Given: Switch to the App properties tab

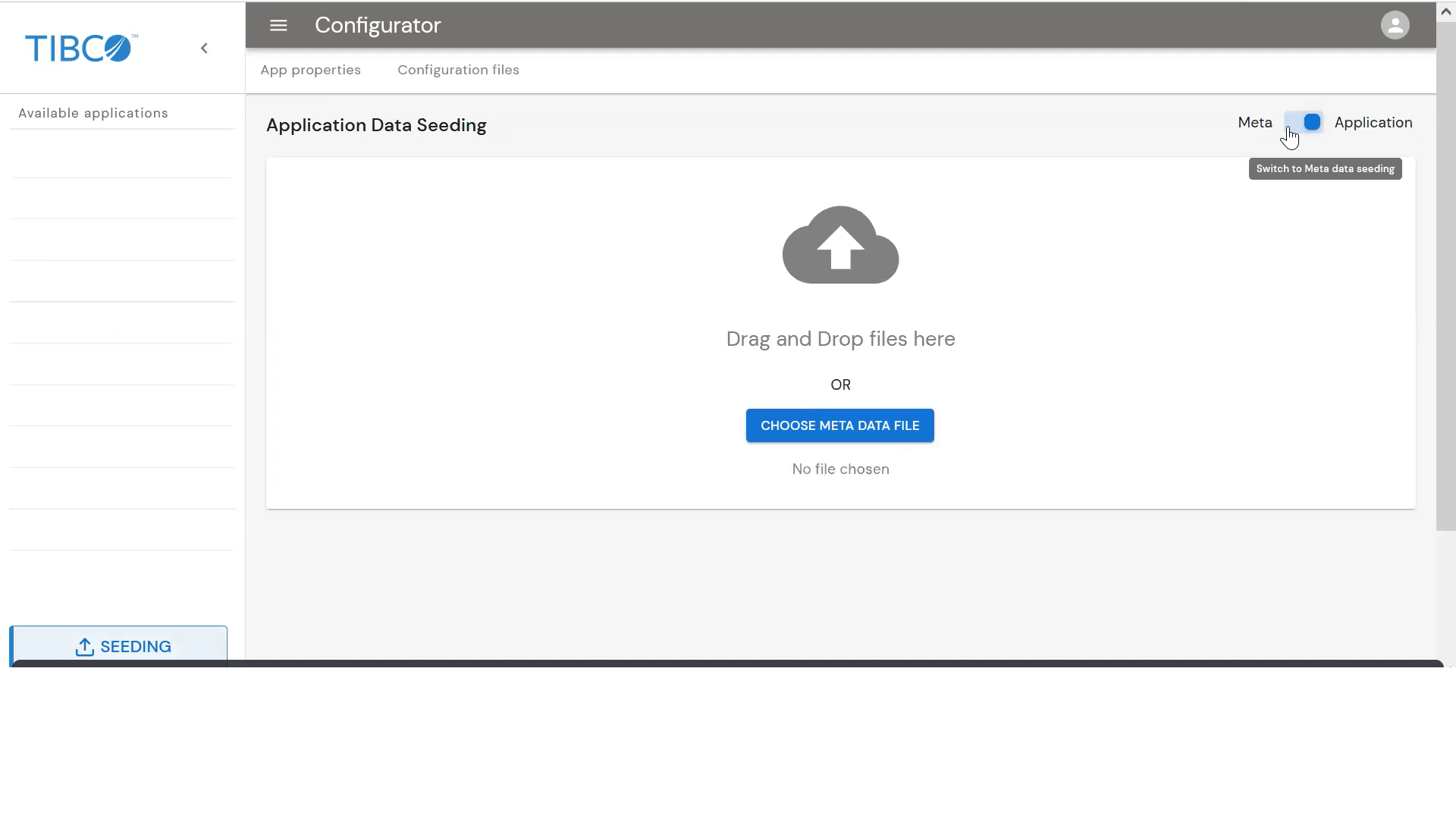Looking at the screenshot, I should pos(310,70).
